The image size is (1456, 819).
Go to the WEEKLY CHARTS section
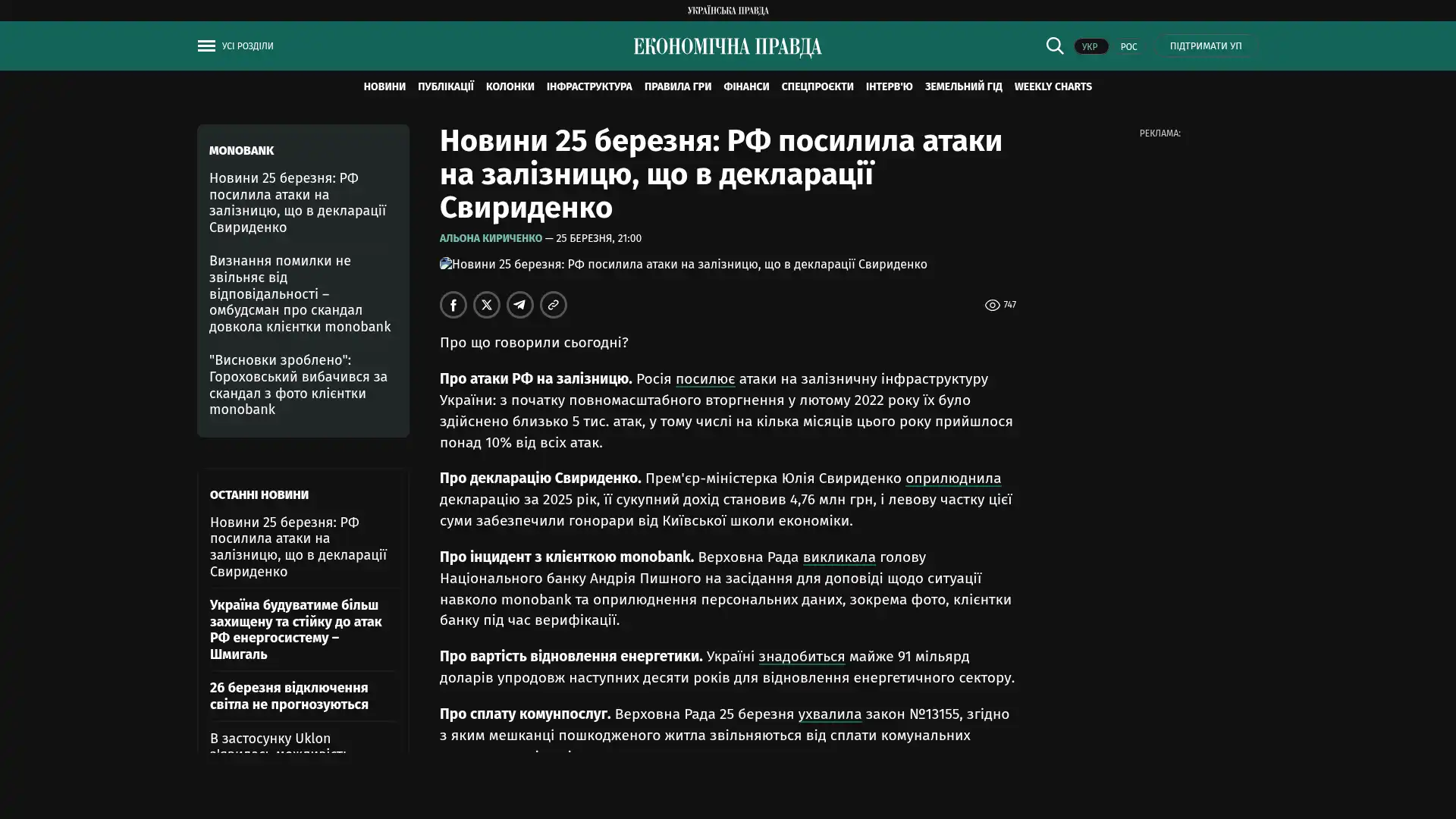click(1053, 87)
